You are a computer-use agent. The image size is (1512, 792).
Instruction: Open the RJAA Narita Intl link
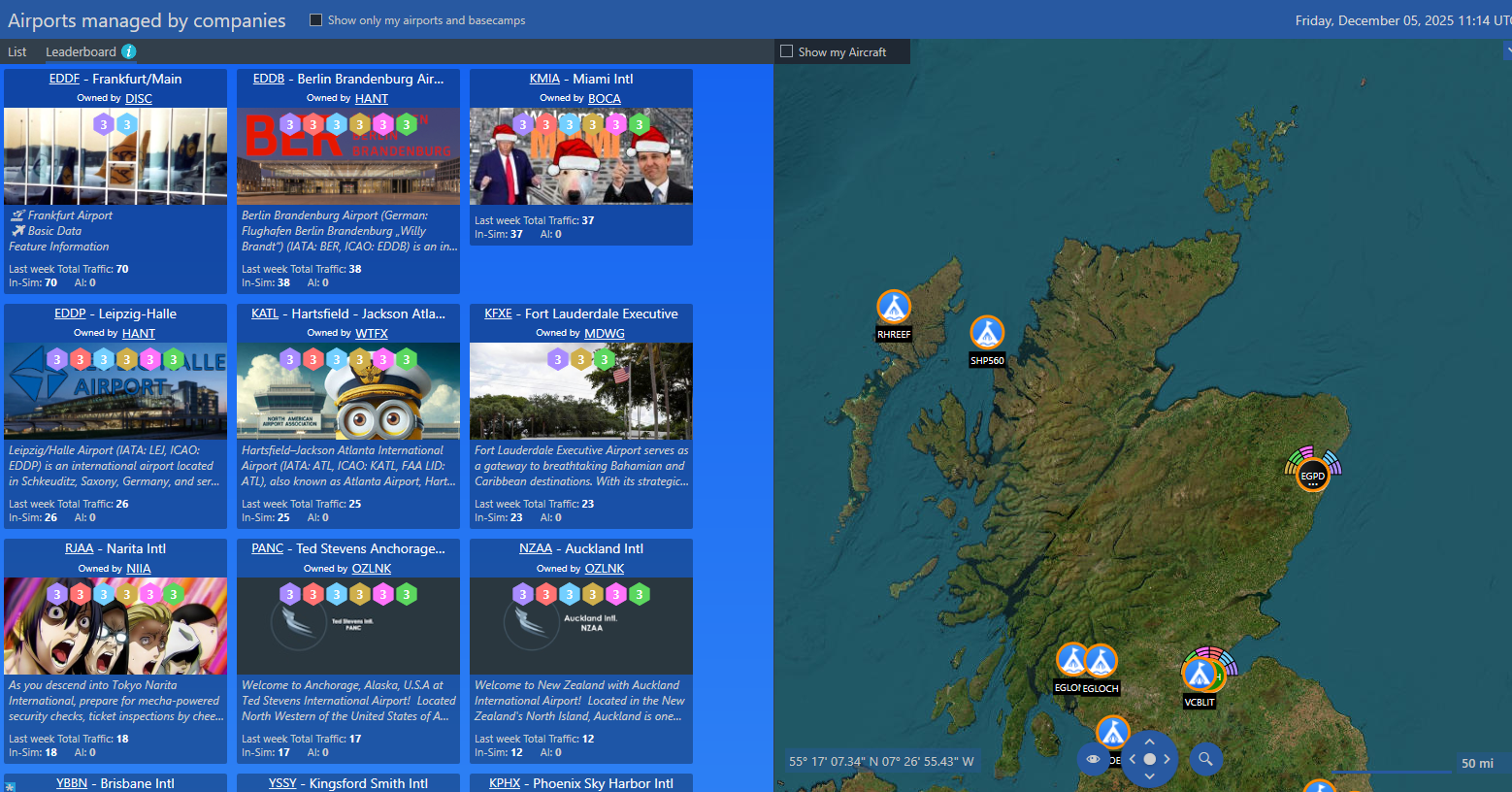tap(80, 548)
